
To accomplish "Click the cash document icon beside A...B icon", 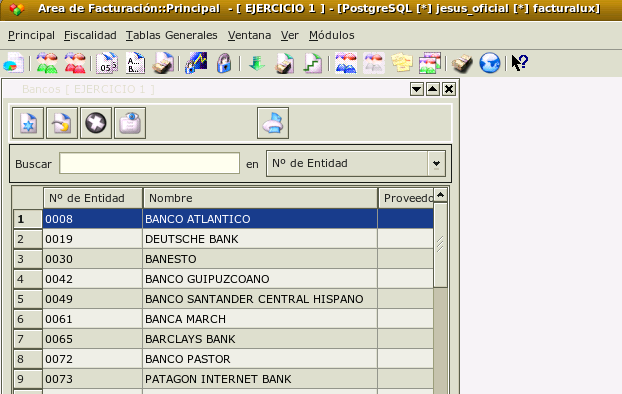I will (x=163, y=63).
